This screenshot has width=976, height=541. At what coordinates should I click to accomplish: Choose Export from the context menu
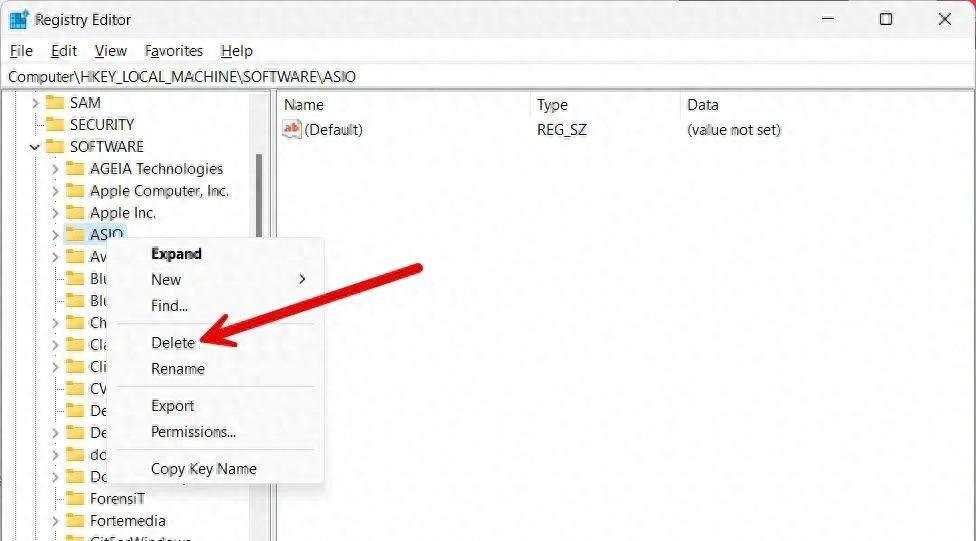pyautogui.click(x=172, y=406)
